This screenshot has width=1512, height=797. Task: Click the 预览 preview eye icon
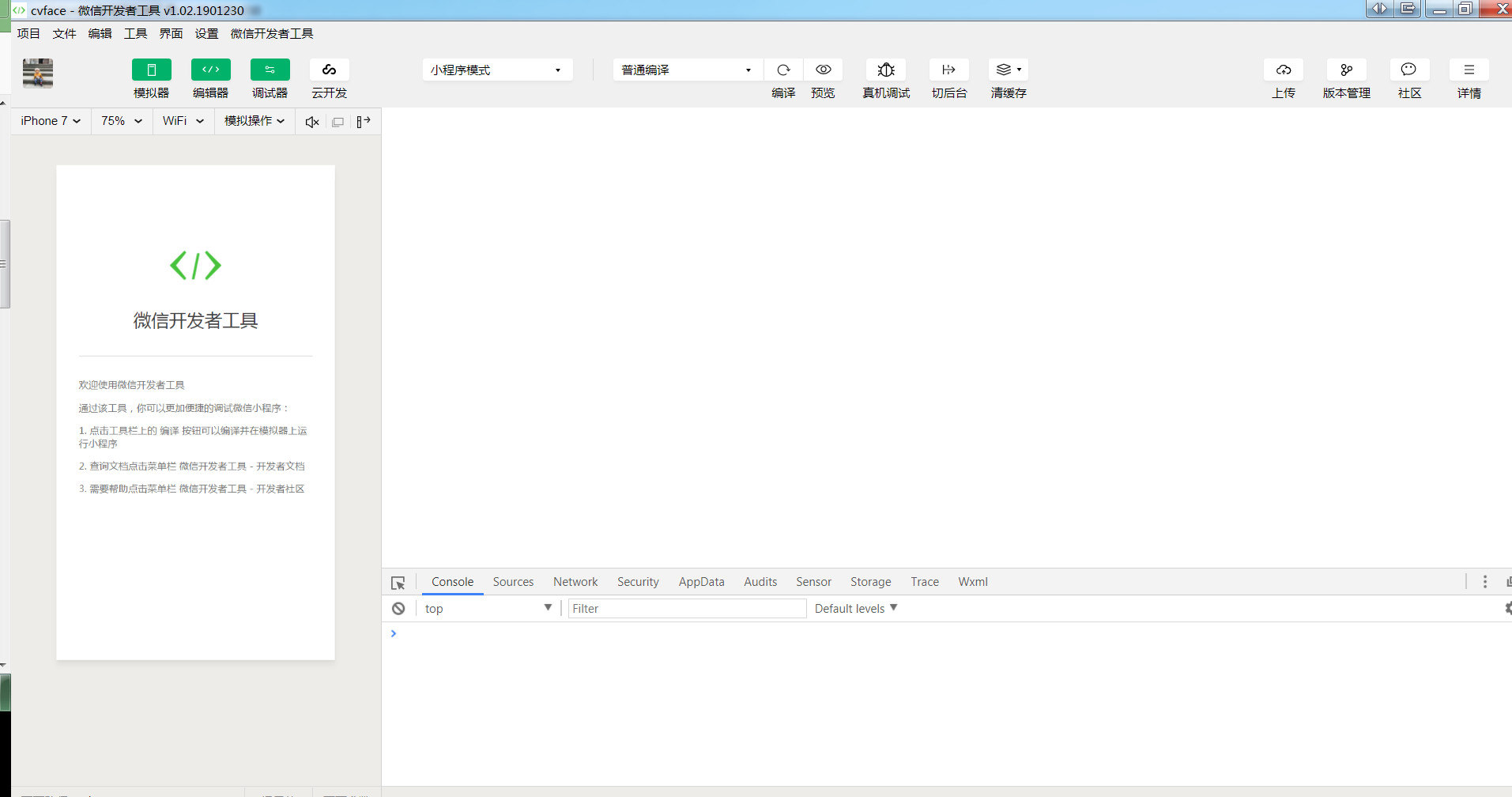pos(823,70)
